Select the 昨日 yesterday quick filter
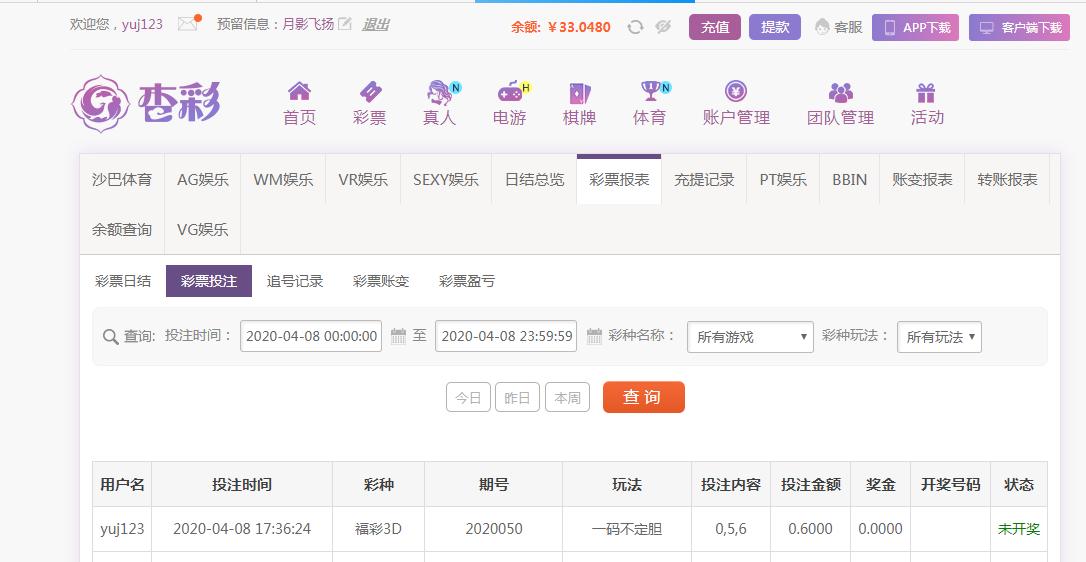The height and width of the screenshot is (562, 1086). click(x=517, y=397)
